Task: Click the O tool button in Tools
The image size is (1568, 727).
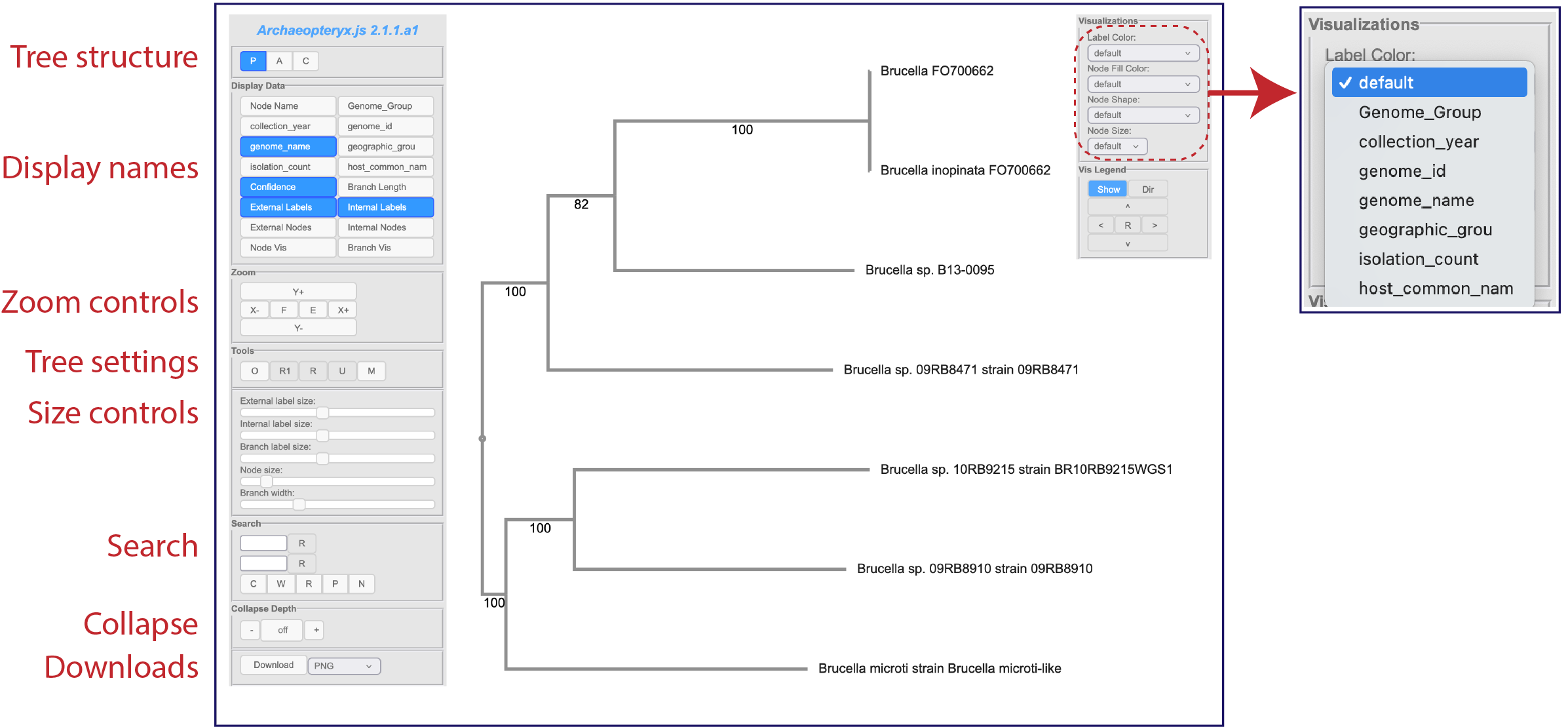Action: [x=255, y=371]
